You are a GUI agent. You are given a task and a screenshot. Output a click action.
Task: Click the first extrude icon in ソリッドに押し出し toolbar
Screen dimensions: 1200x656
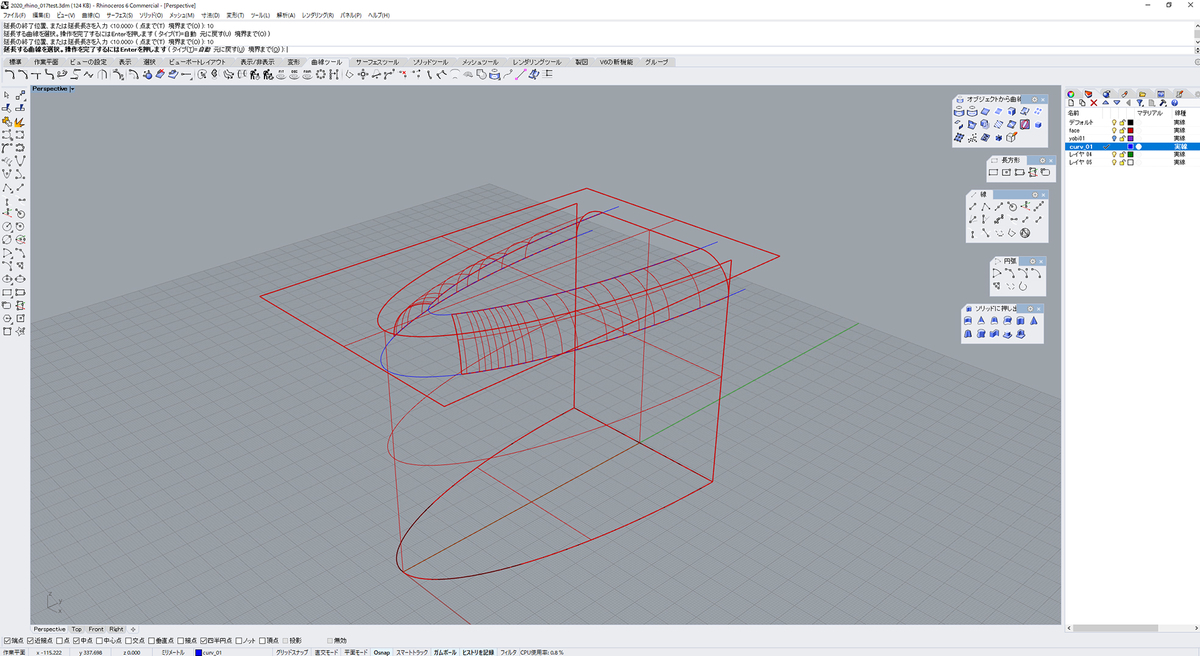[x=968, y=320]
